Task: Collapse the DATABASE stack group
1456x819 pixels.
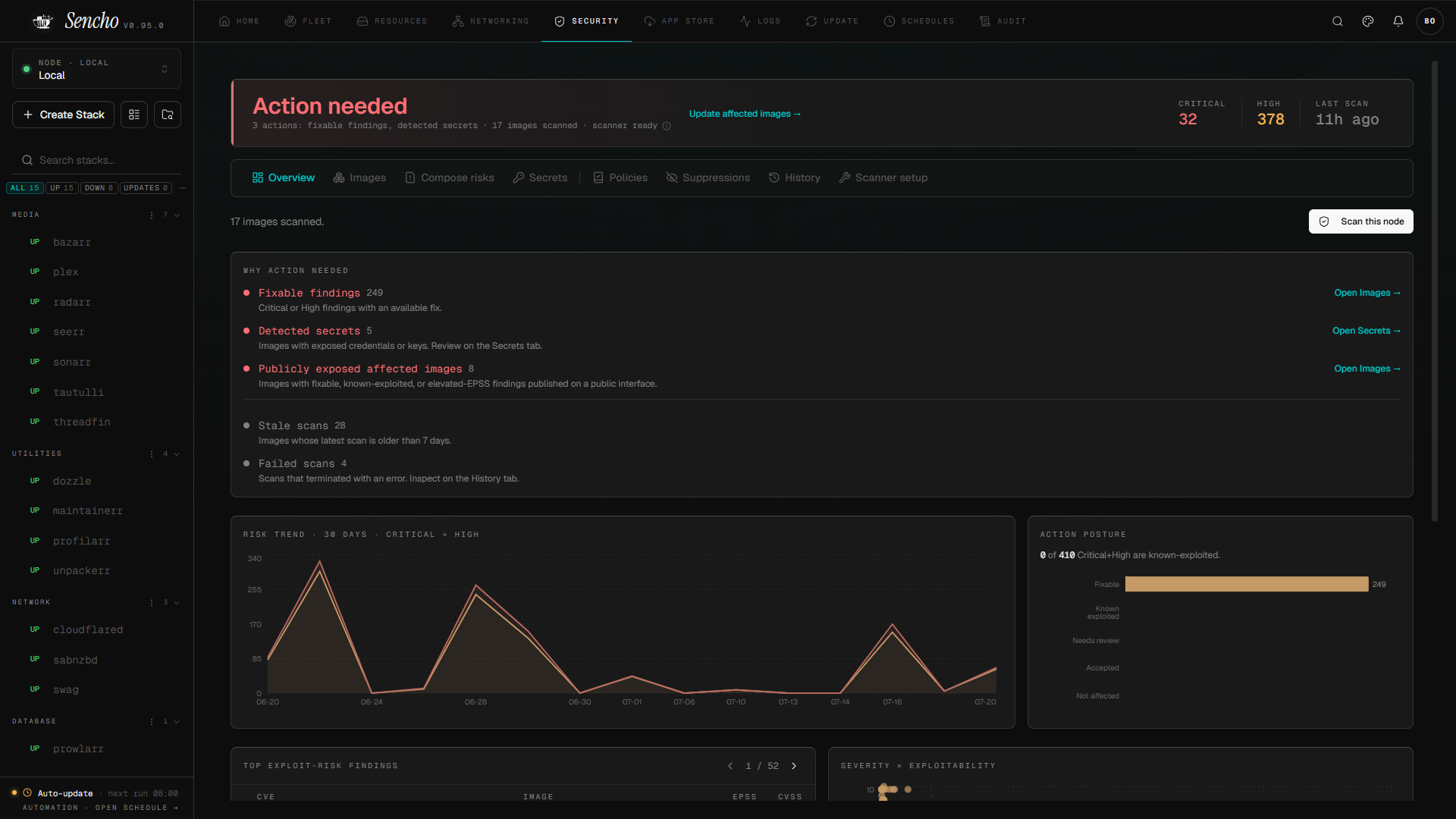Action: (177, 722)
